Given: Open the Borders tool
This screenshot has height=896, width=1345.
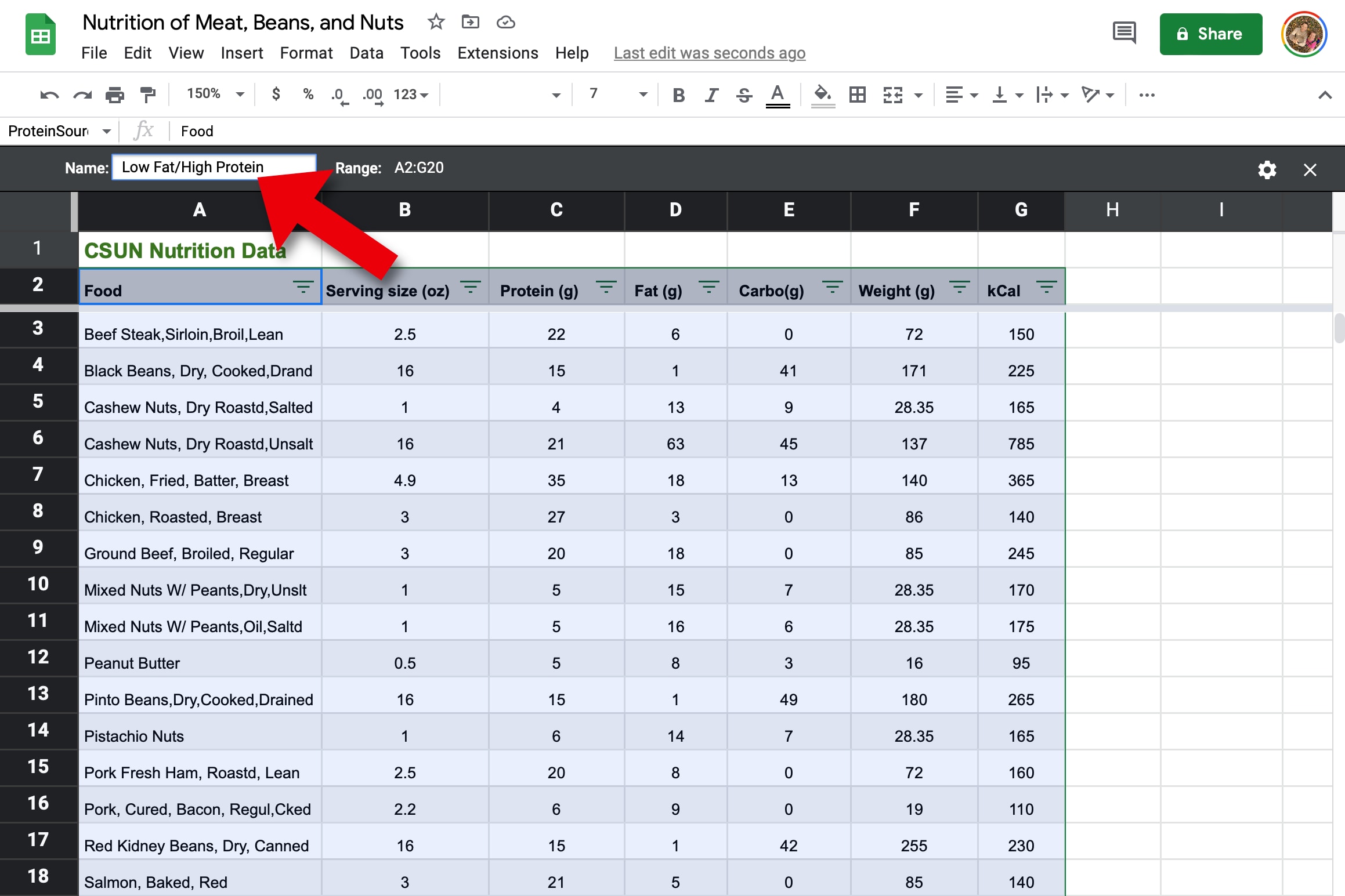Looking at the screenshot, I should click(x=857, y=95).
